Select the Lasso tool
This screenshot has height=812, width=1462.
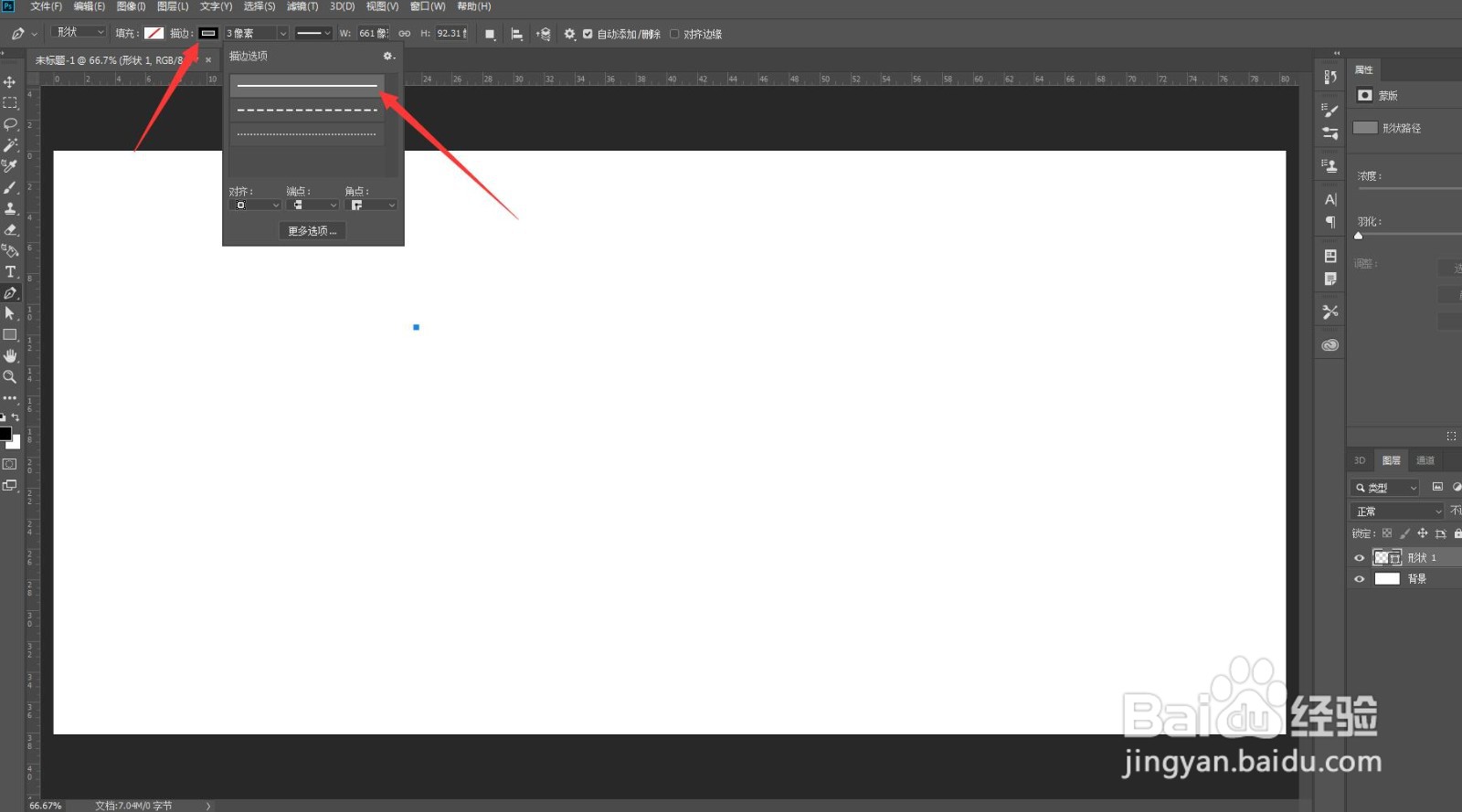pos(10,124)
